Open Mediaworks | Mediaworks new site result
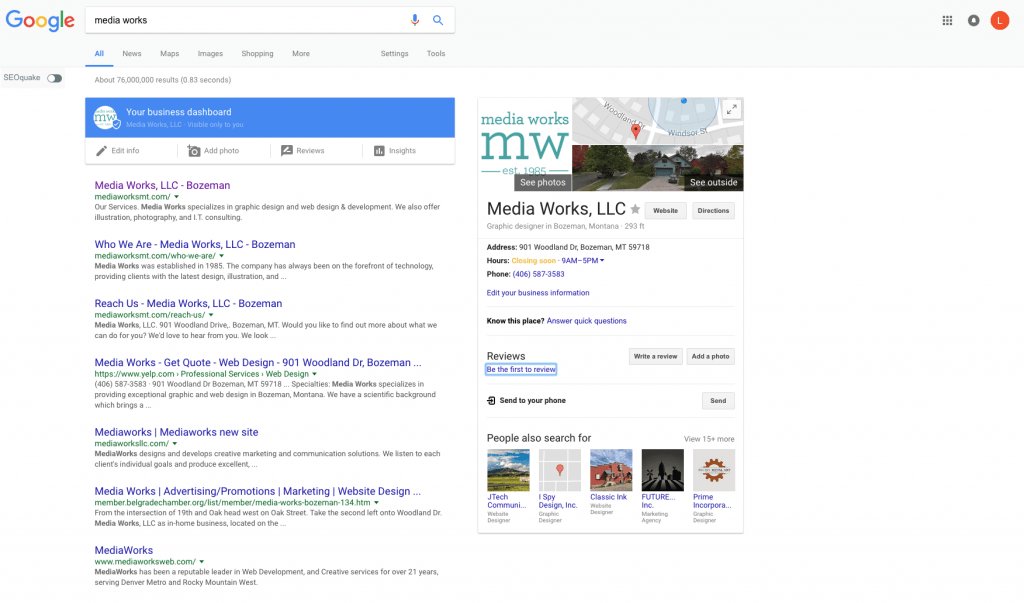 tap(176, 432)
